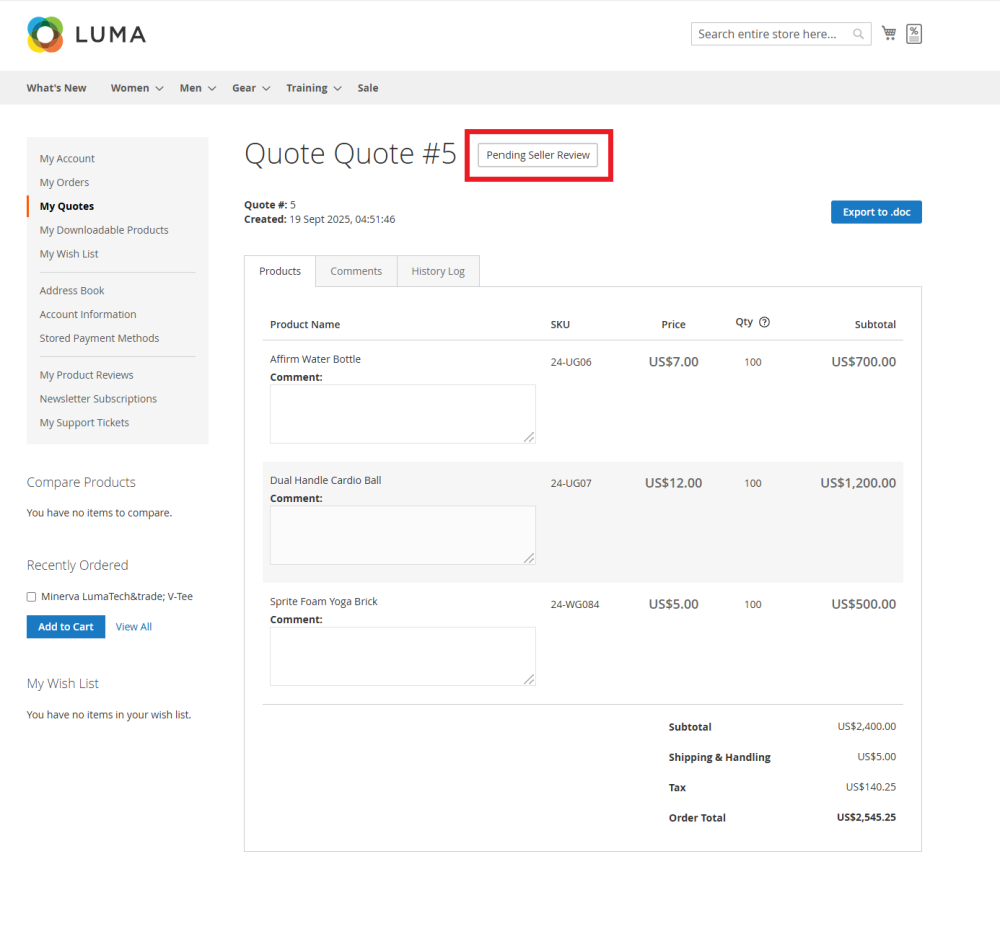Open Newsletter Subscriptions link
This screenshot has width=1000, height=929.
[x=98, y=399]
